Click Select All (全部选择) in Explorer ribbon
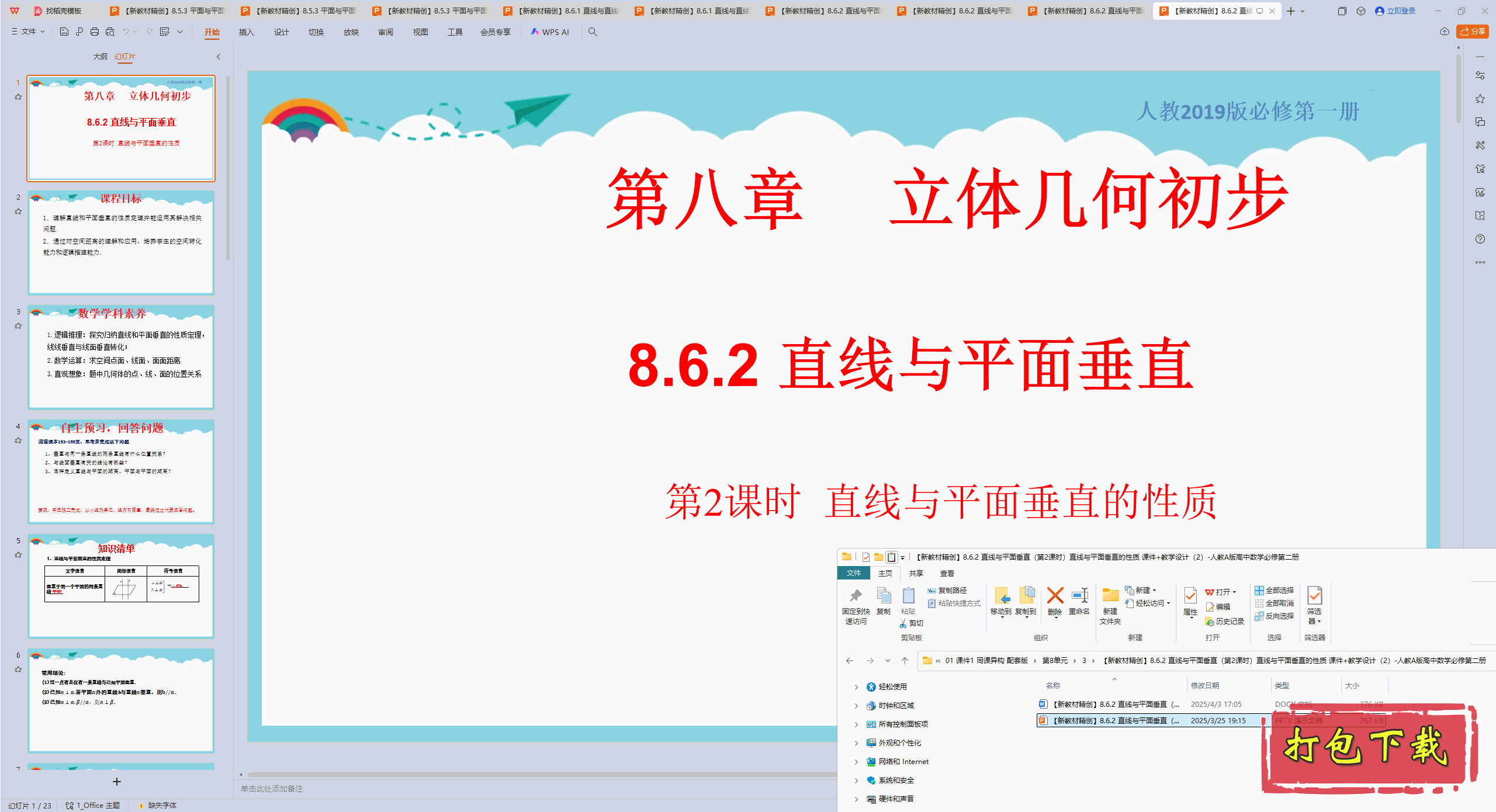1496x812 pixels. (1274, 591)
